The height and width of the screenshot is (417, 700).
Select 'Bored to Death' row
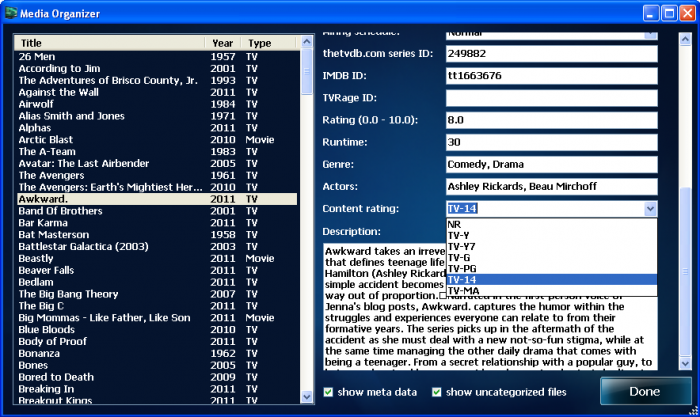pyautogui.click(x=157, y=377)
